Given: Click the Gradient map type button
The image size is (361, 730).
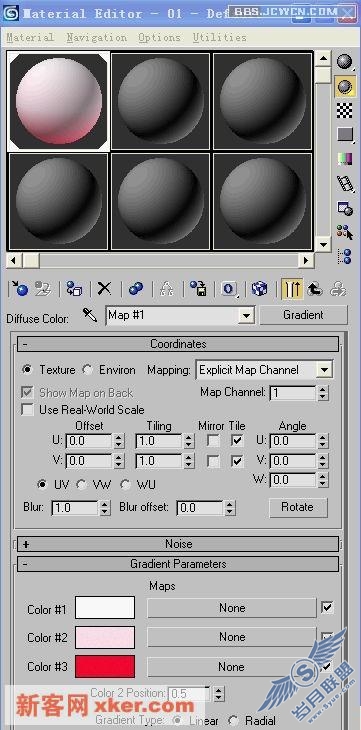Looking at the screenshot, I should (303, 315).
